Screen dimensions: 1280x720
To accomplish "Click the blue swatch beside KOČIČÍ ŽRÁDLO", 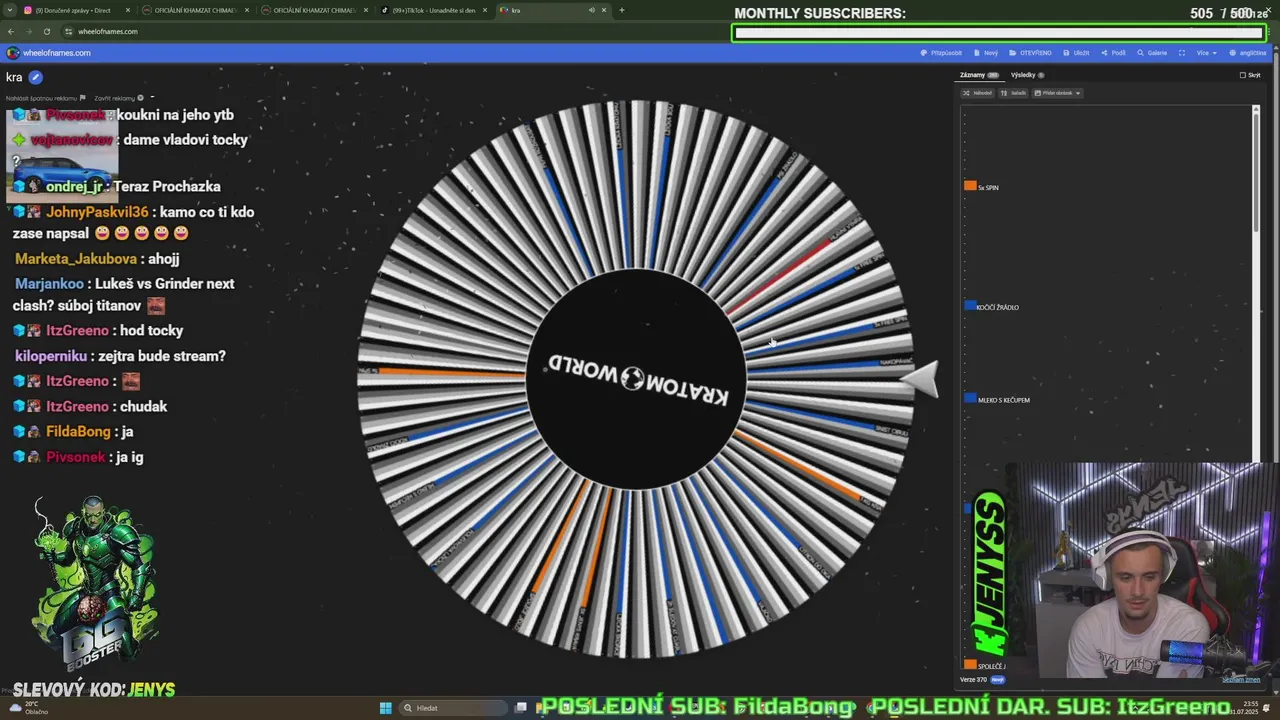I will pos(970,306).
